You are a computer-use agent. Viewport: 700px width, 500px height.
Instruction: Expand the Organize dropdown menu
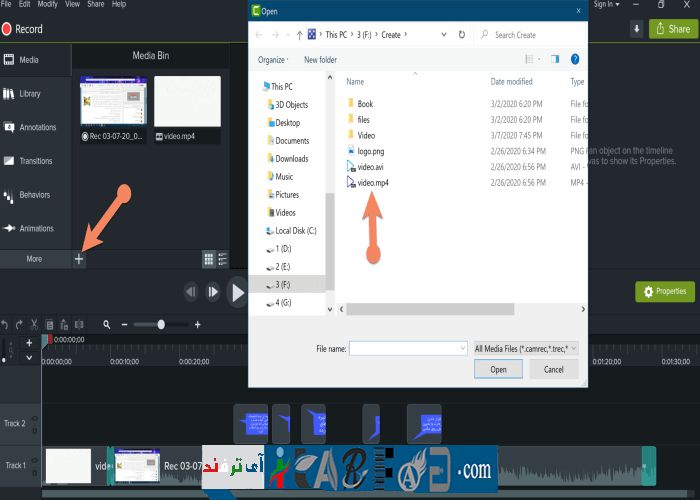[x=275, y=60]
